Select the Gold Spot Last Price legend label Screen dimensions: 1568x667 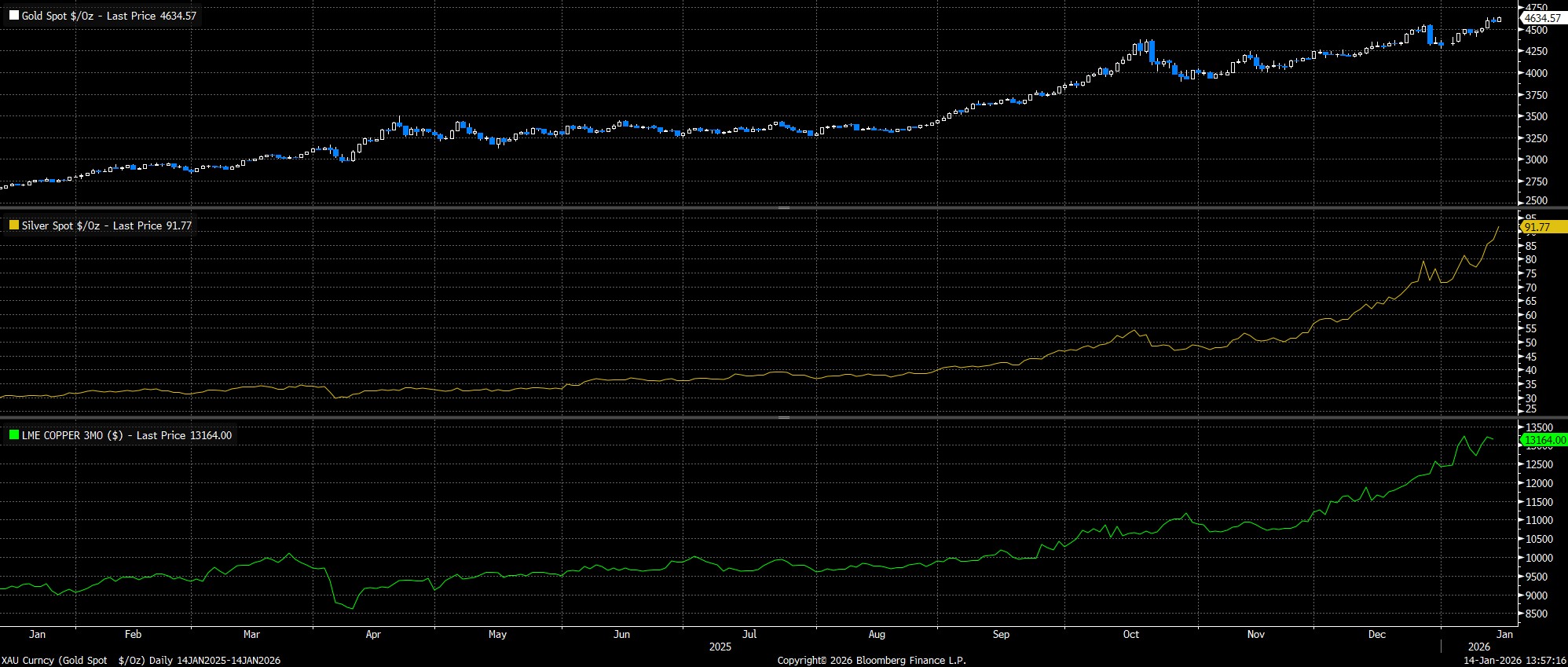pos(109,16)
